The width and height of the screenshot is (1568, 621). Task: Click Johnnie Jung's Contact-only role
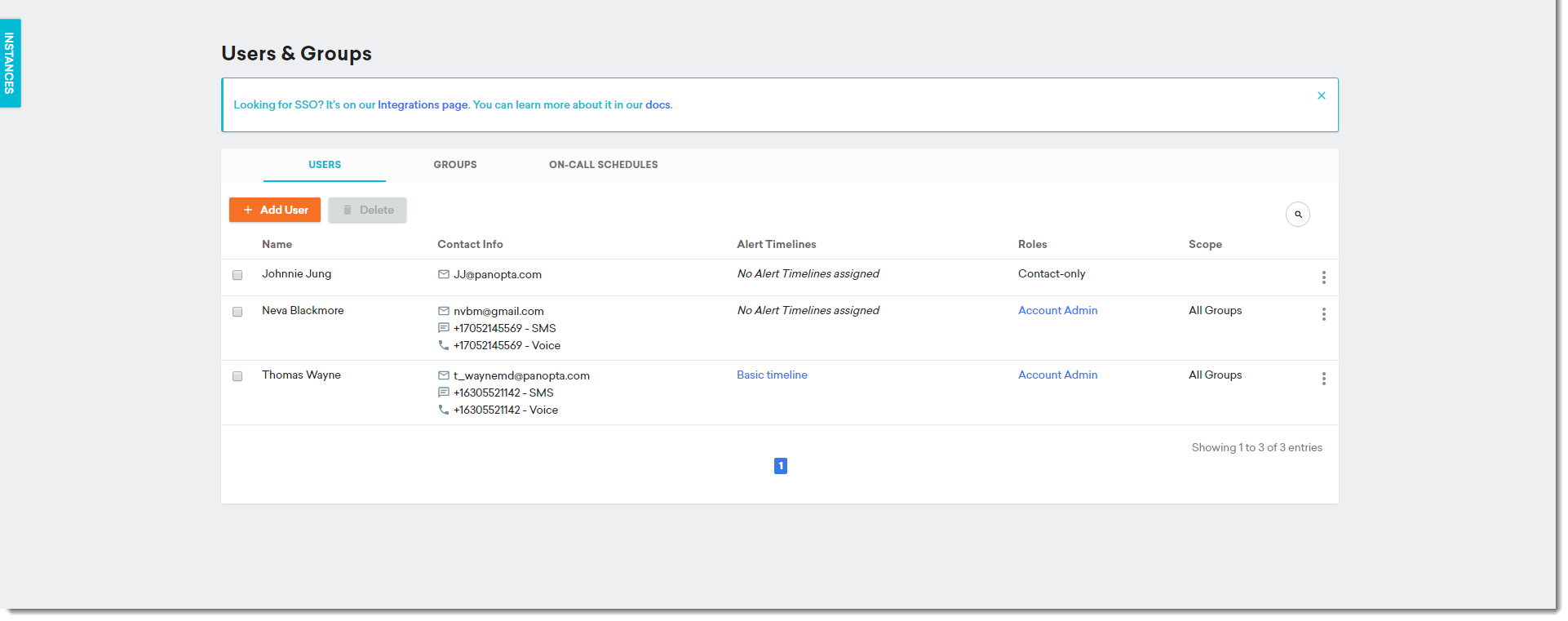click(1052, 273)
